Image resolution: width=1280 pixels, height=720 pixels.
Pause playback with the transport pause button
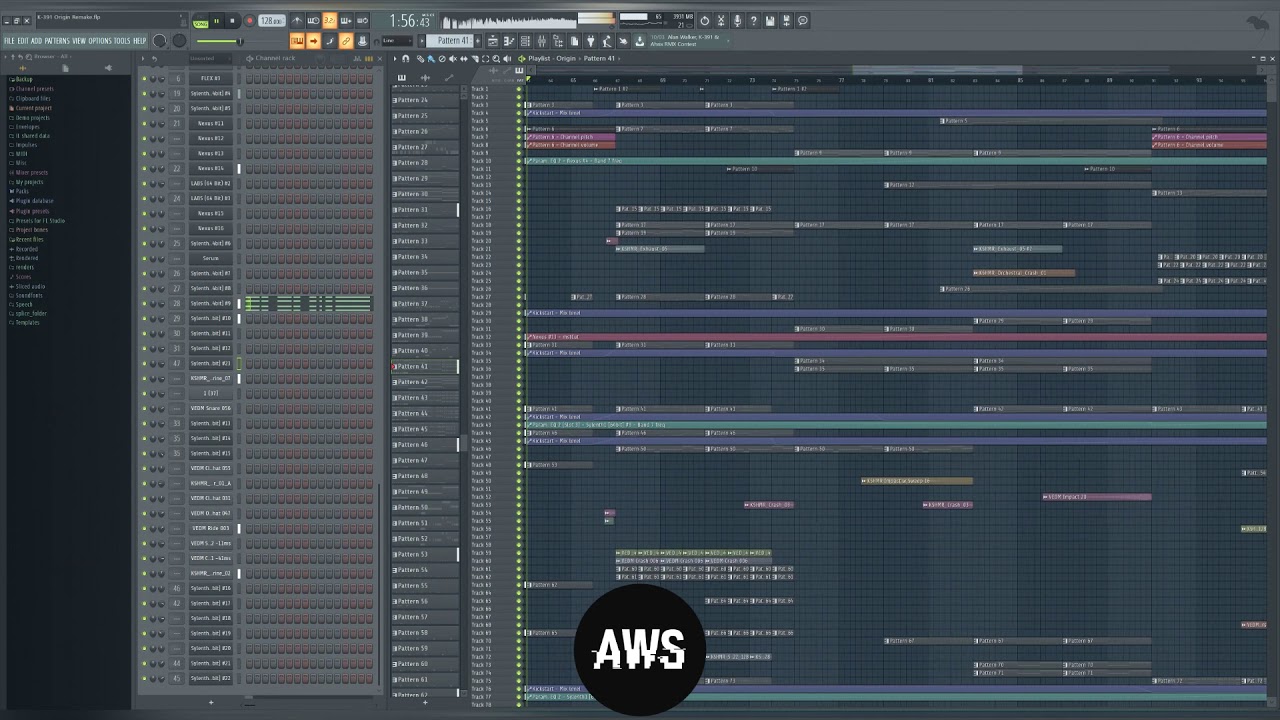[216, 21]
